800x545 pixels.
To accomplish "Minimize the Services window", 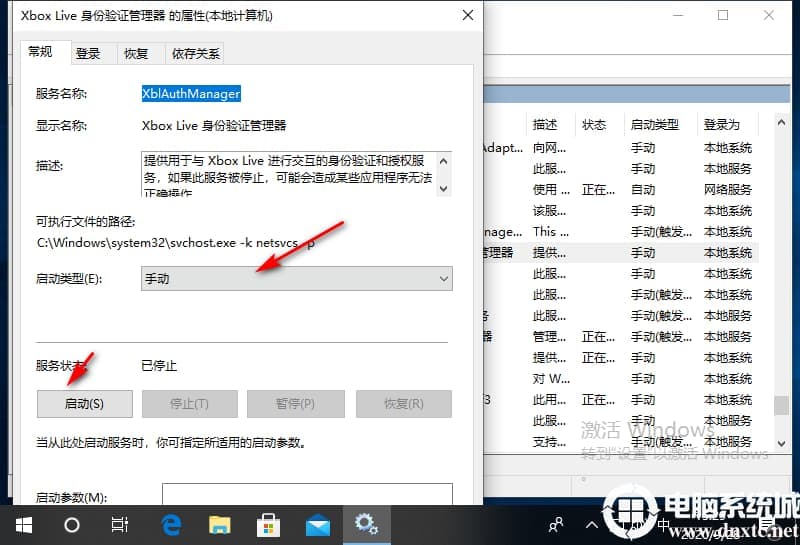I will [x=678, y=15].
